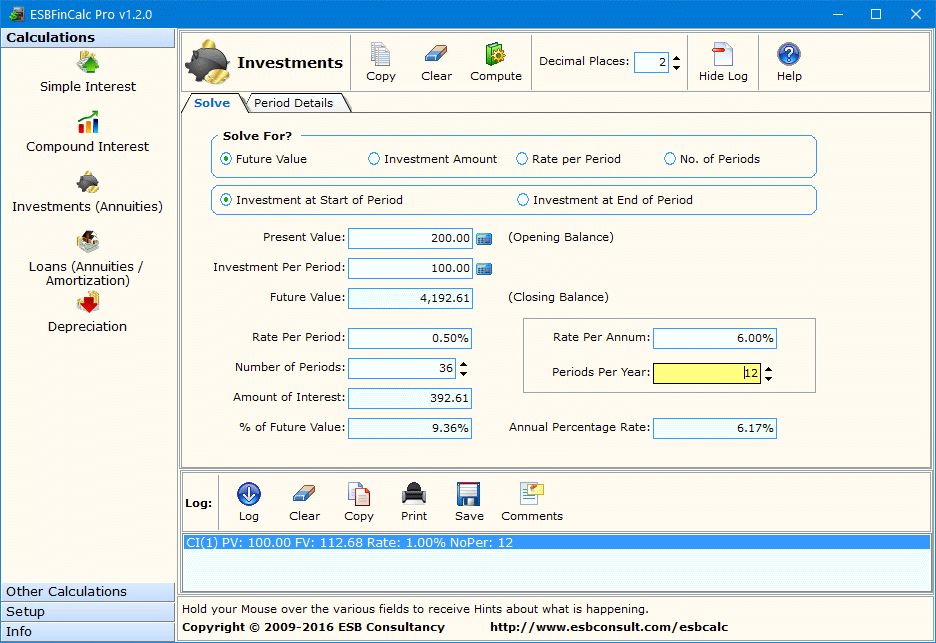Click the Amount of Interest field
Image resolution: width=936 pixels, height=643 pixels.
point(410,398)
